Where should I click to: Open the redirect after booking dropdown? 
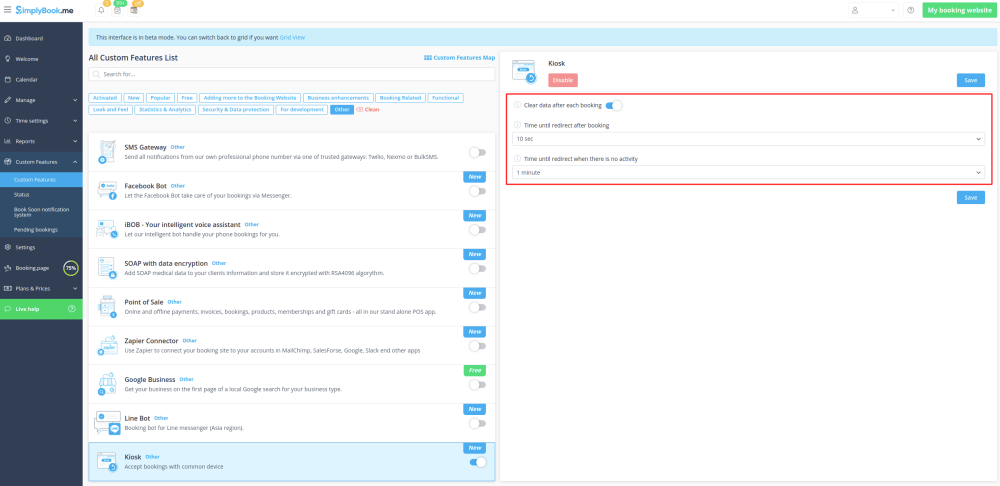tap(748, 139)
